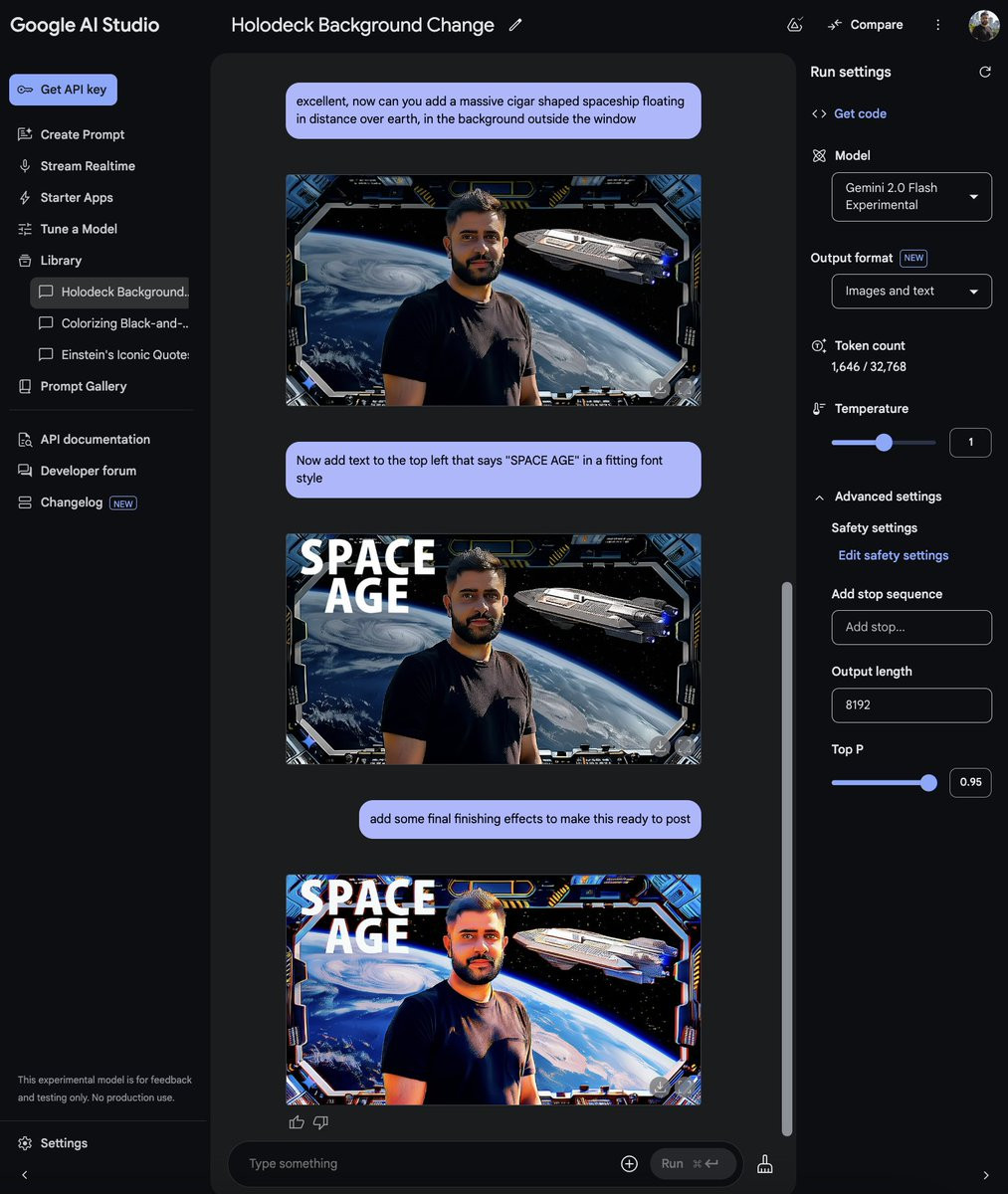Click the pencil icon to rename prompt
The height and width of the screenshot is (1194, 1008).
515,25
